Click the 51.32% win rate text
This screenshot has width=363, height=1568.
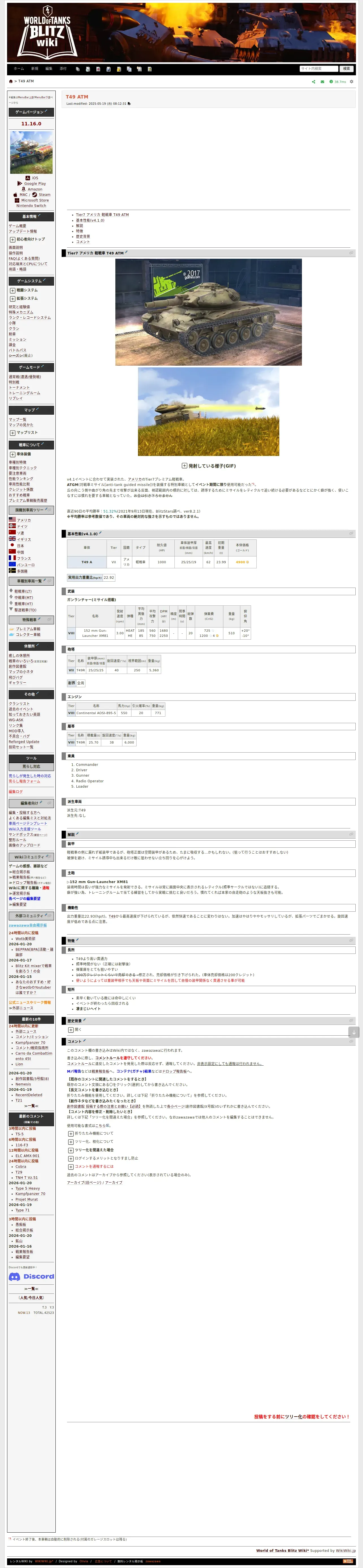point(110,511)
